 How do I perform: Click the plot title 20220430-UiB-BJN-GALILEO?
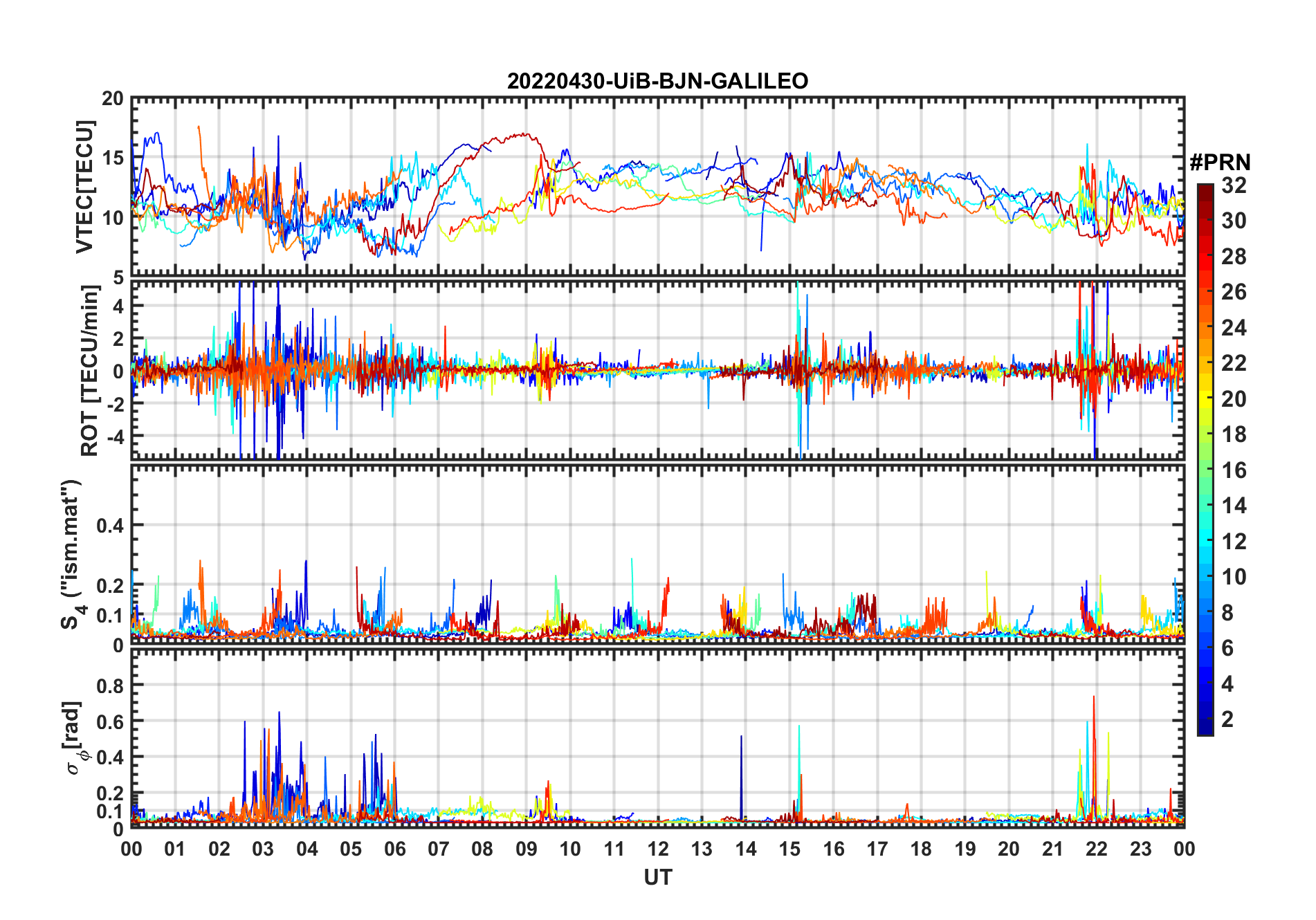(657, 82)
